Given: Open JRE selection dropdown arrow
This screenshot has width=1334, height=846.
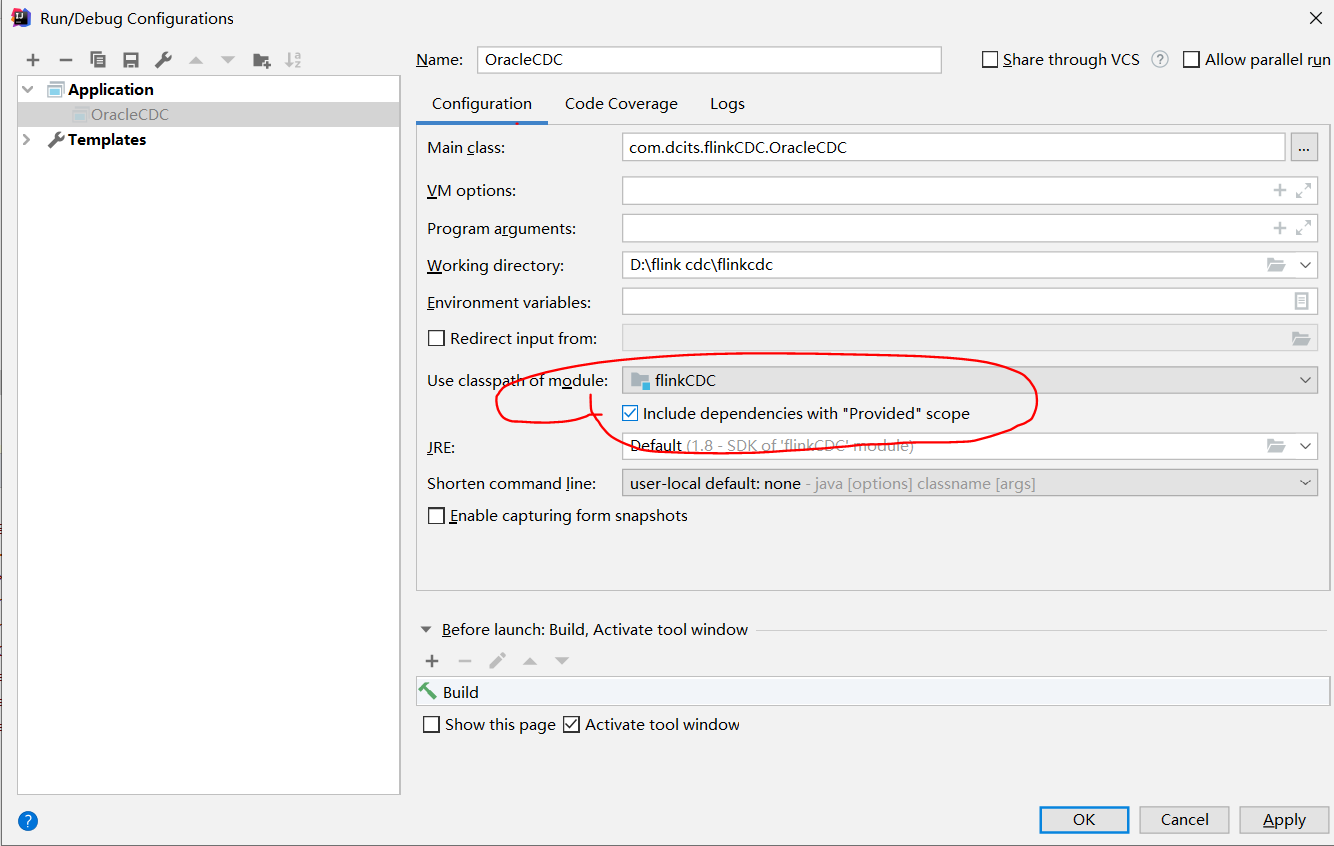Looking at the screenshot, I should (1305, 446).
